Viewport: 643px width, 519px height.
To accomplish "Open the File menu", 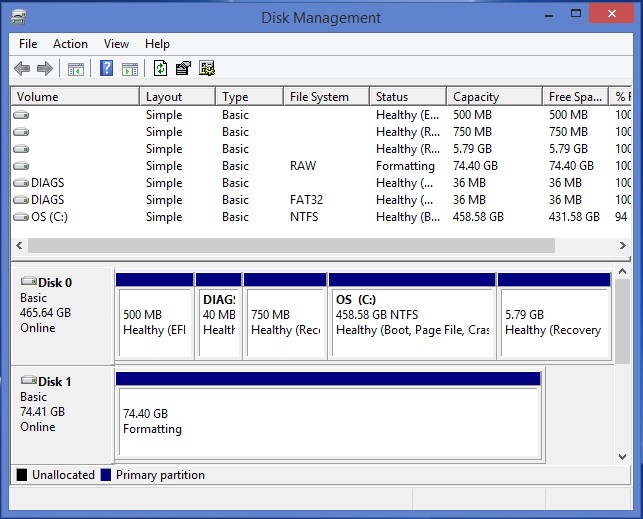I will tap(28, 44).
